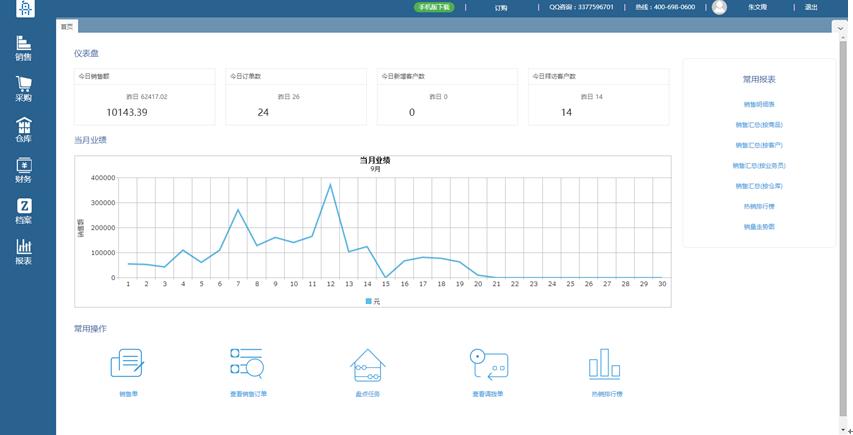Click today's sales value 10143.39
Viewport: 853px width, 435px height.
point(127,113)
